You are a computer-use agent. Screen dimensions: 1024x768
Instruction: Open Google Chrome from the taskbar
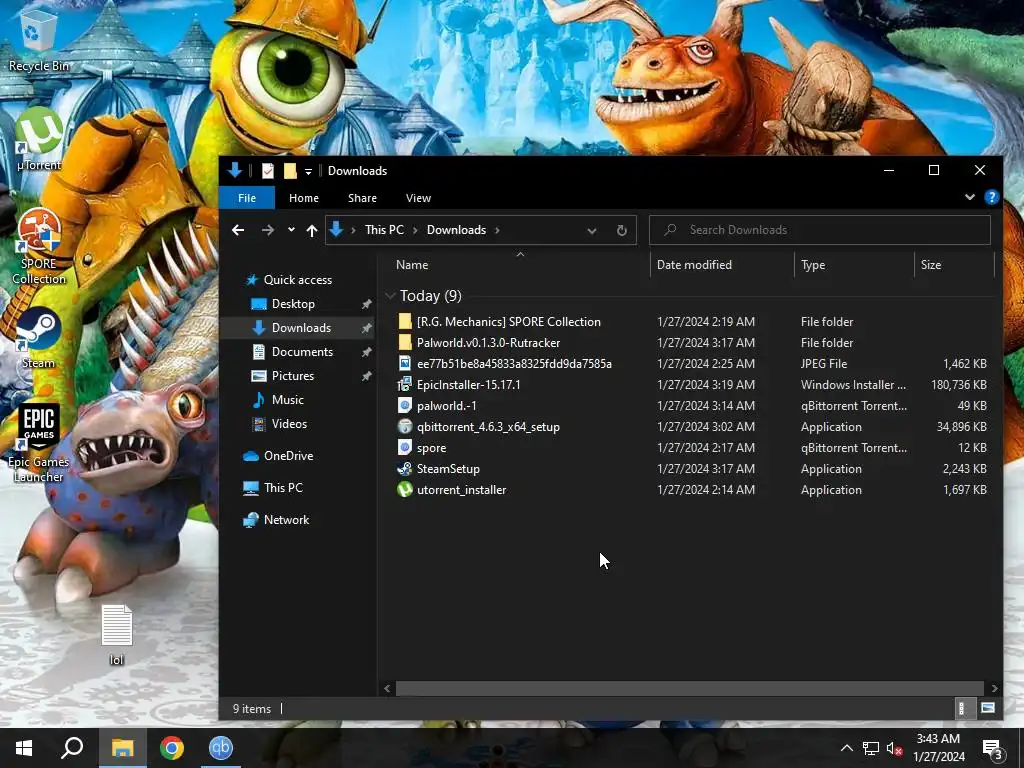pyautogui.click(x=172, y=748)
